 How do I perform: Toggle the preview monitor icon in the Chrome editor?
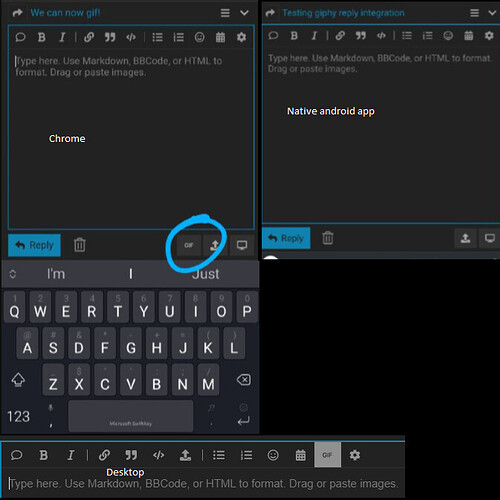[242, 245]
